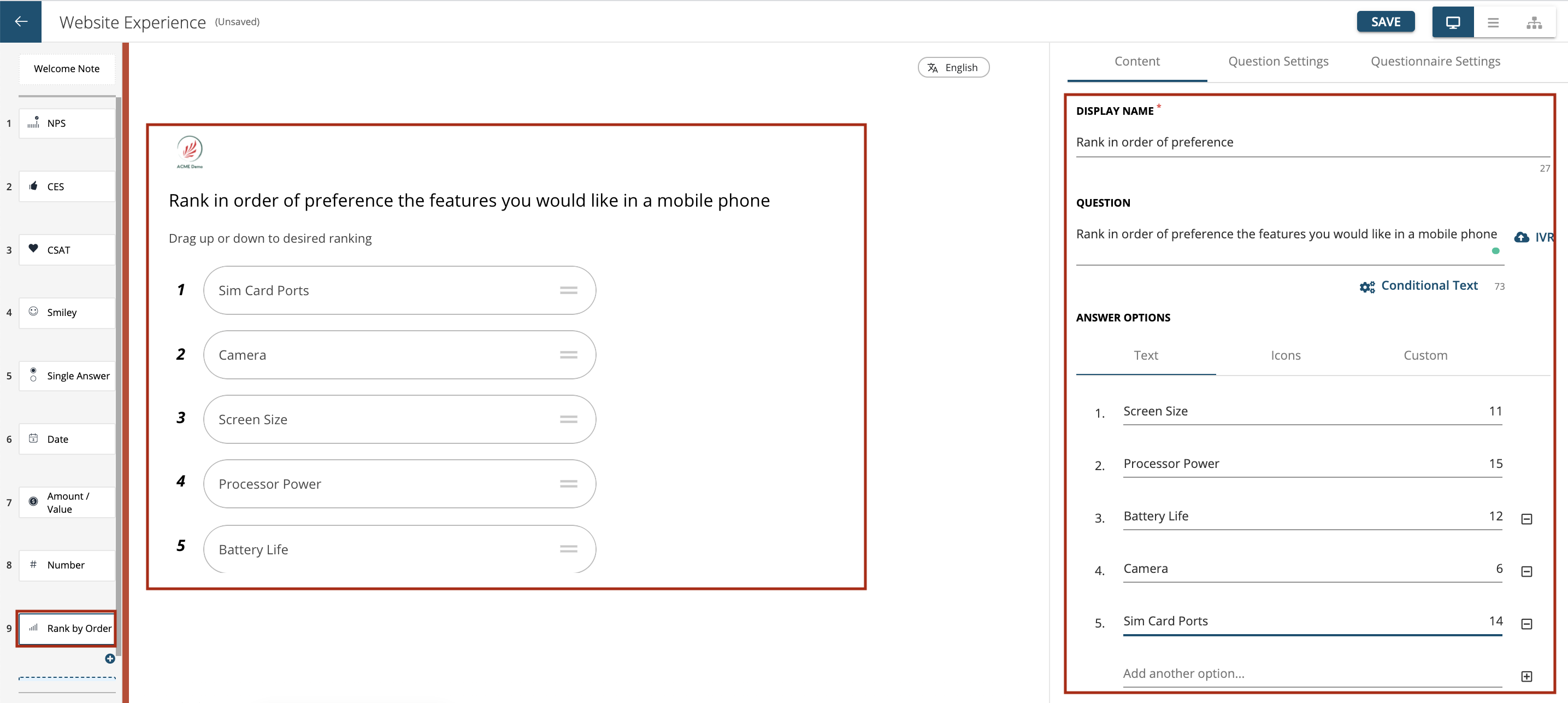
Task: Click the IVR cloud upload icon
Action: pyautogui.click(x=1521, y=237)
